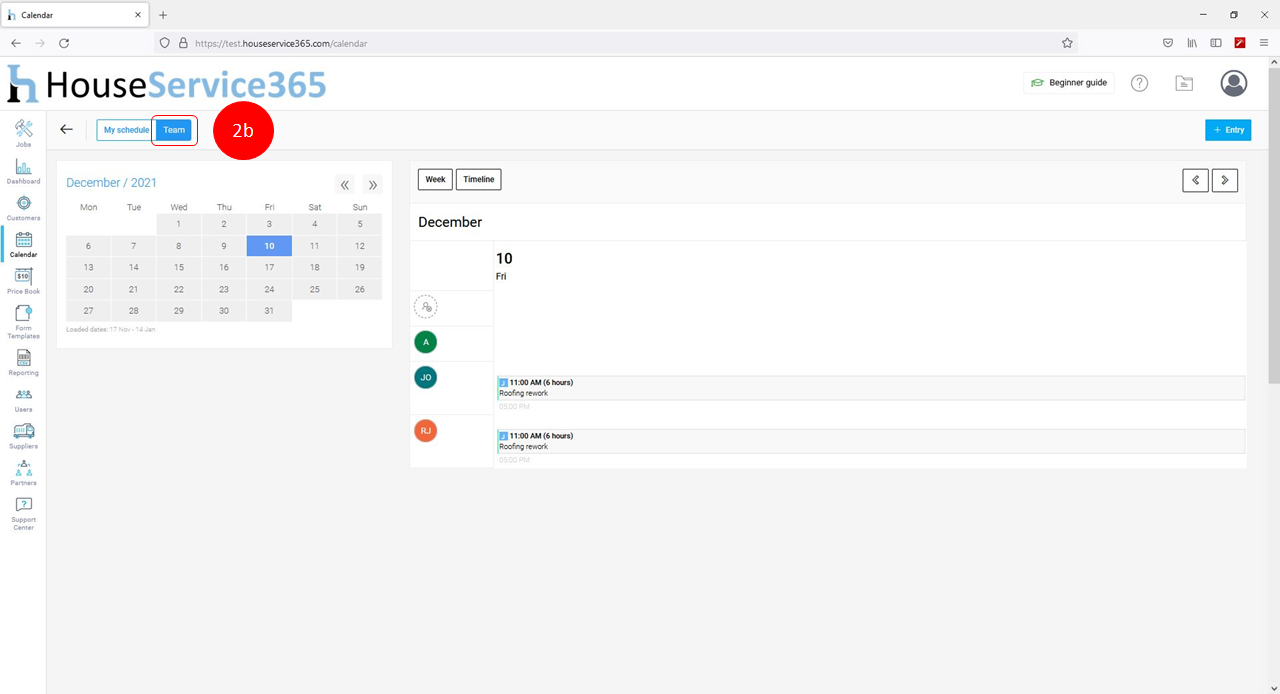The image size is (1280, 694).
Task: Click the December / 2021 heading
Action: point(111,183)
